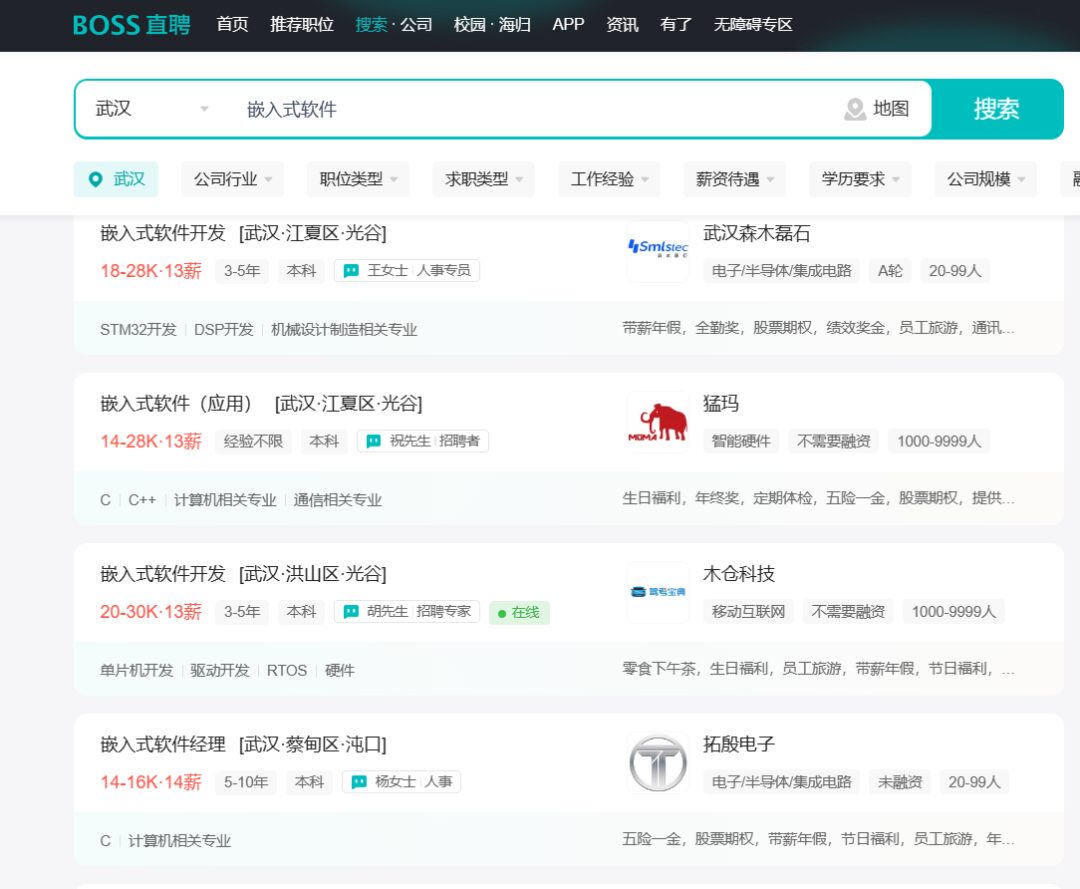Expand the 薪资待遇 filter dropdown
Viewport: 1080px width, 889px height.
735,179
